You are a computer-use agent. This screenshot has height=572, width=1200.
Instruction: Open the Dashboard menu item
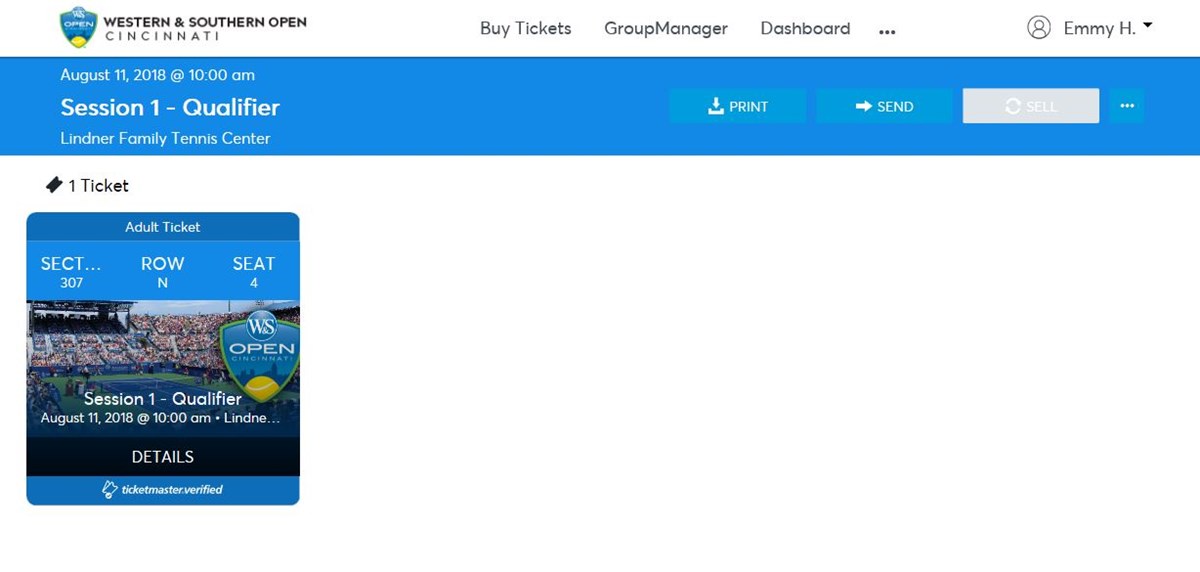pos(805,28)
